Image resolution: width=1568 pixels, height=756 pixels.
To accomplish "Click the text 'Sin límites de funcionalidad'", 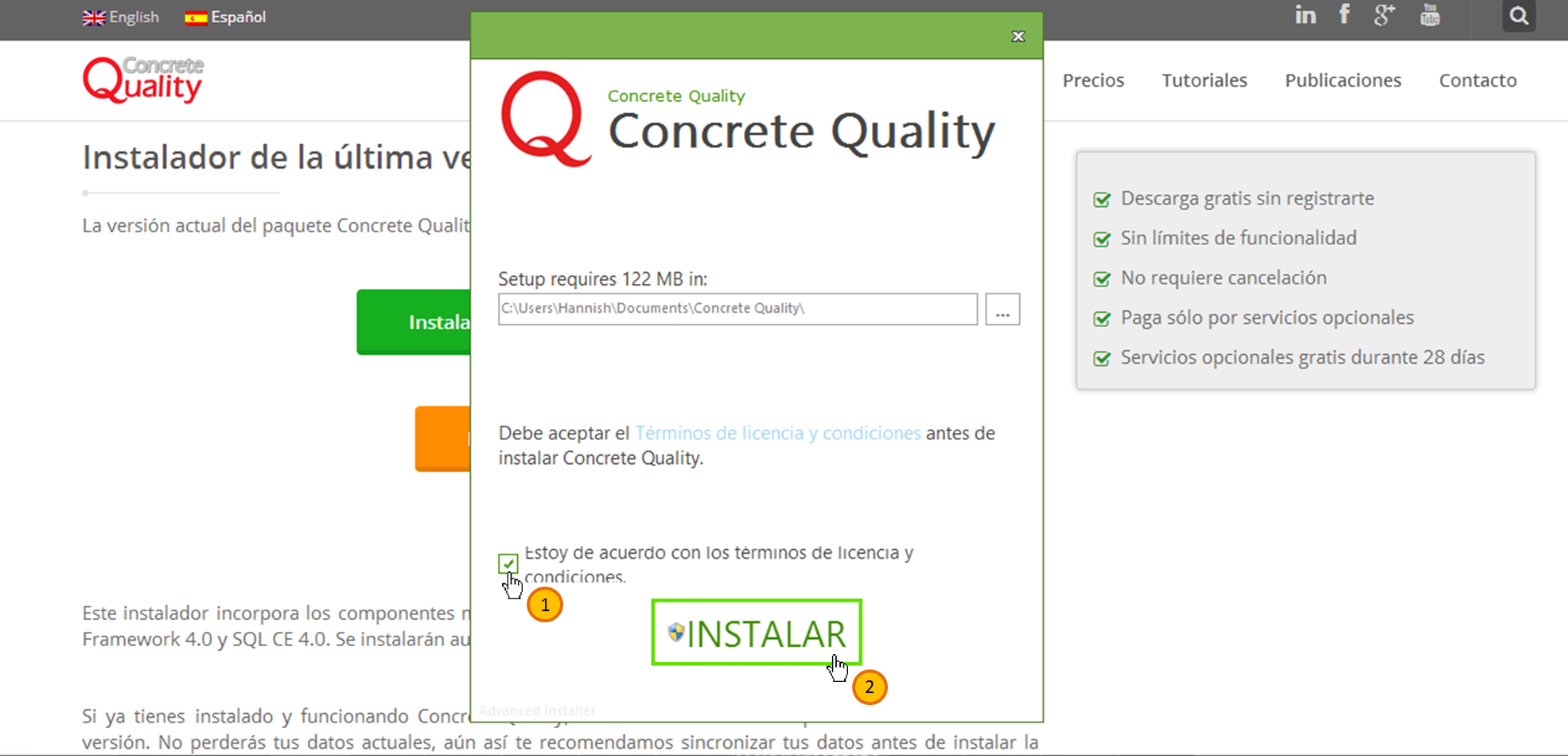I will coord(1239,238).
